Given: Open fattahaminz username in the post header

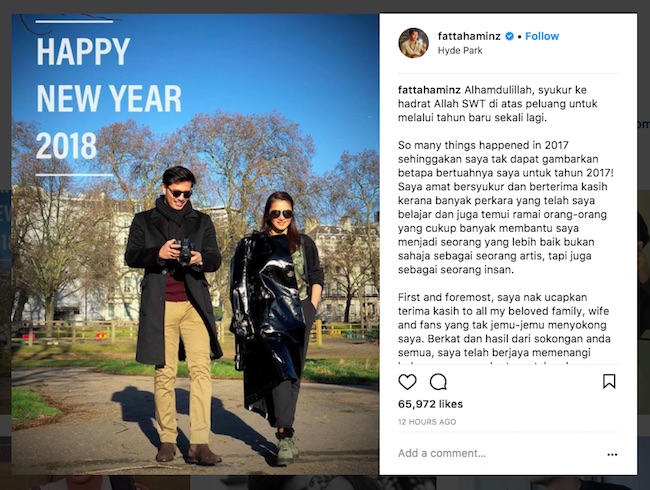Looking at the screenshot, I should coord(469,36).
